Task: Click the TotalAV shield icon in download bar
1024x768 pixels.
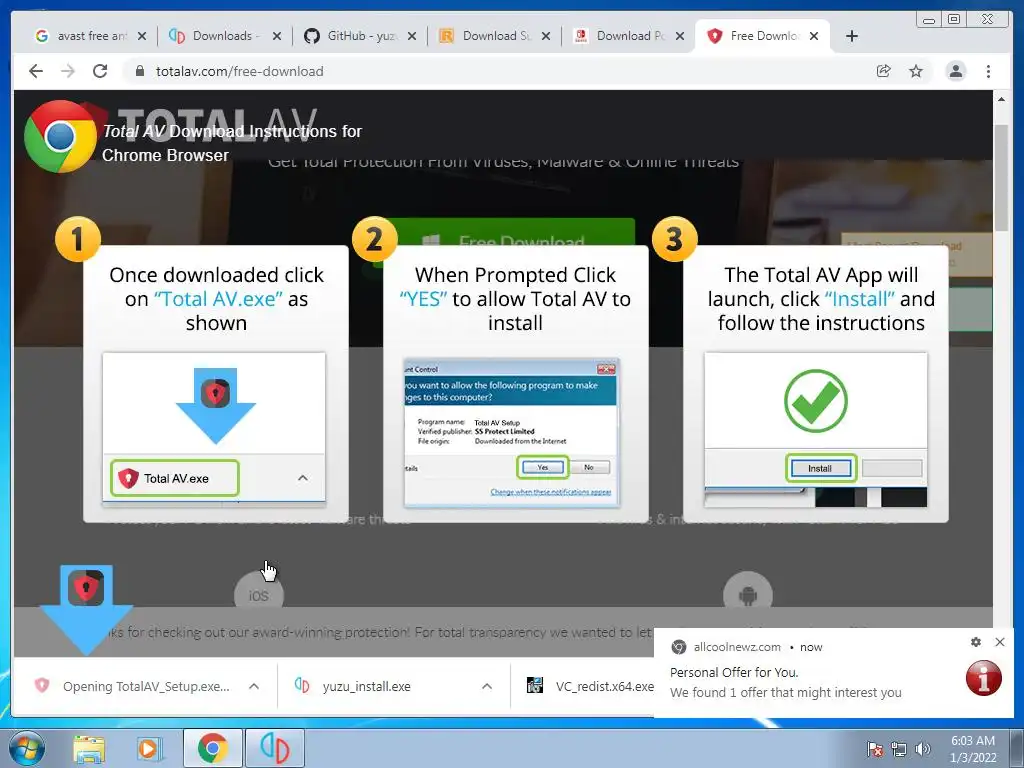Action: (42, 685)
